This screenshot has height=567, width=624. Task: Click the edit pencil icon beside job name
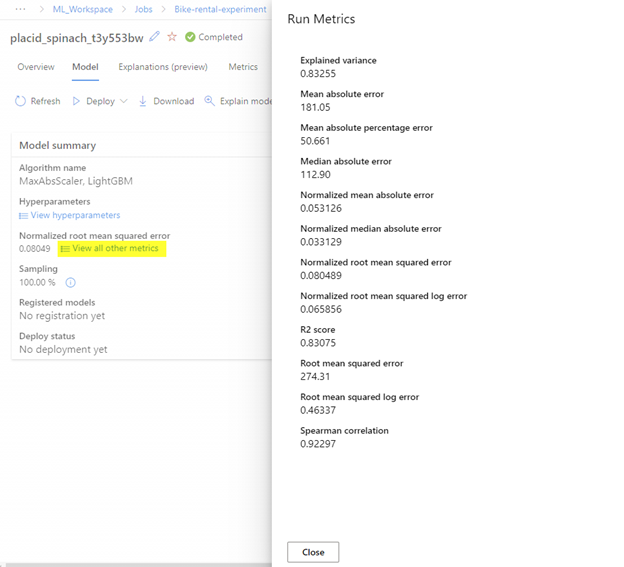click(154, 37)
